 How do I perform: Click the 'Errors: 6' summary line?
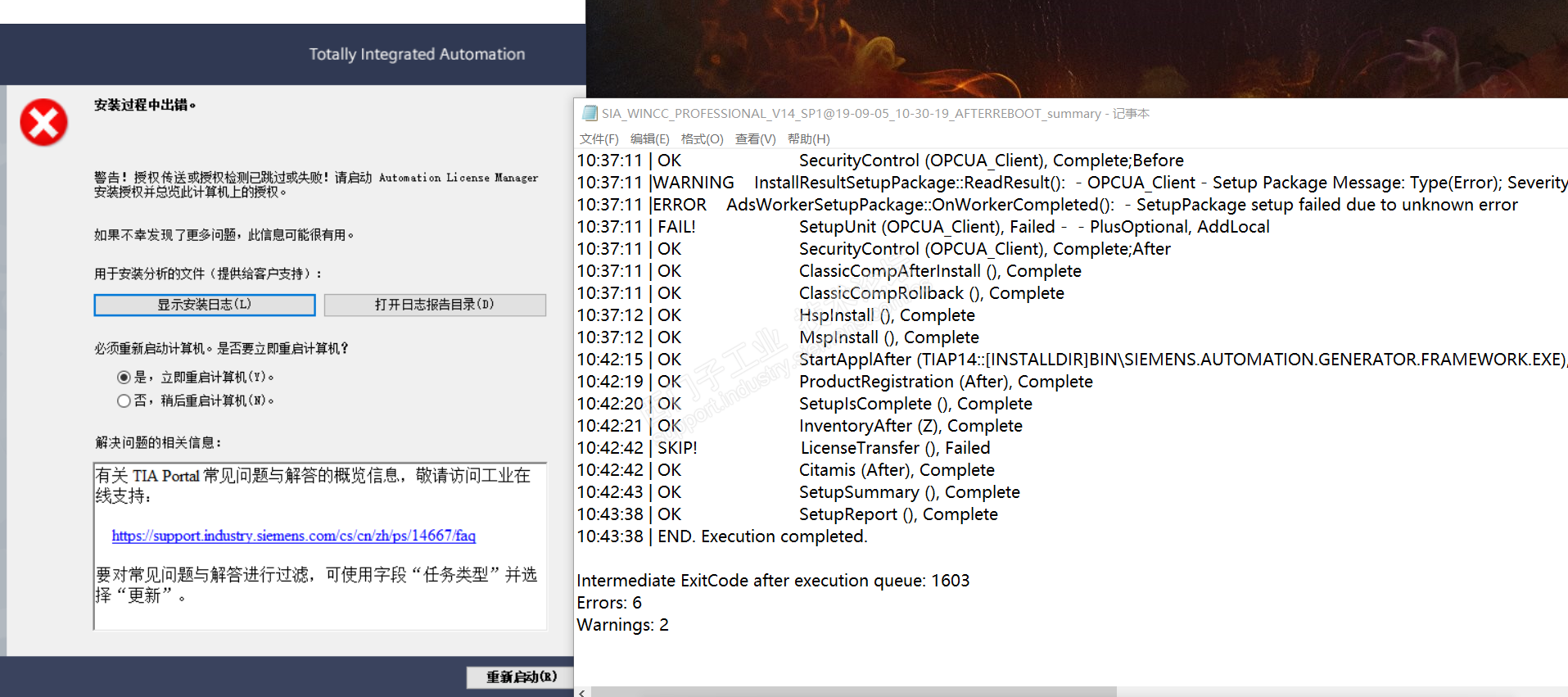pyautogui.click(x=609, y=603)
